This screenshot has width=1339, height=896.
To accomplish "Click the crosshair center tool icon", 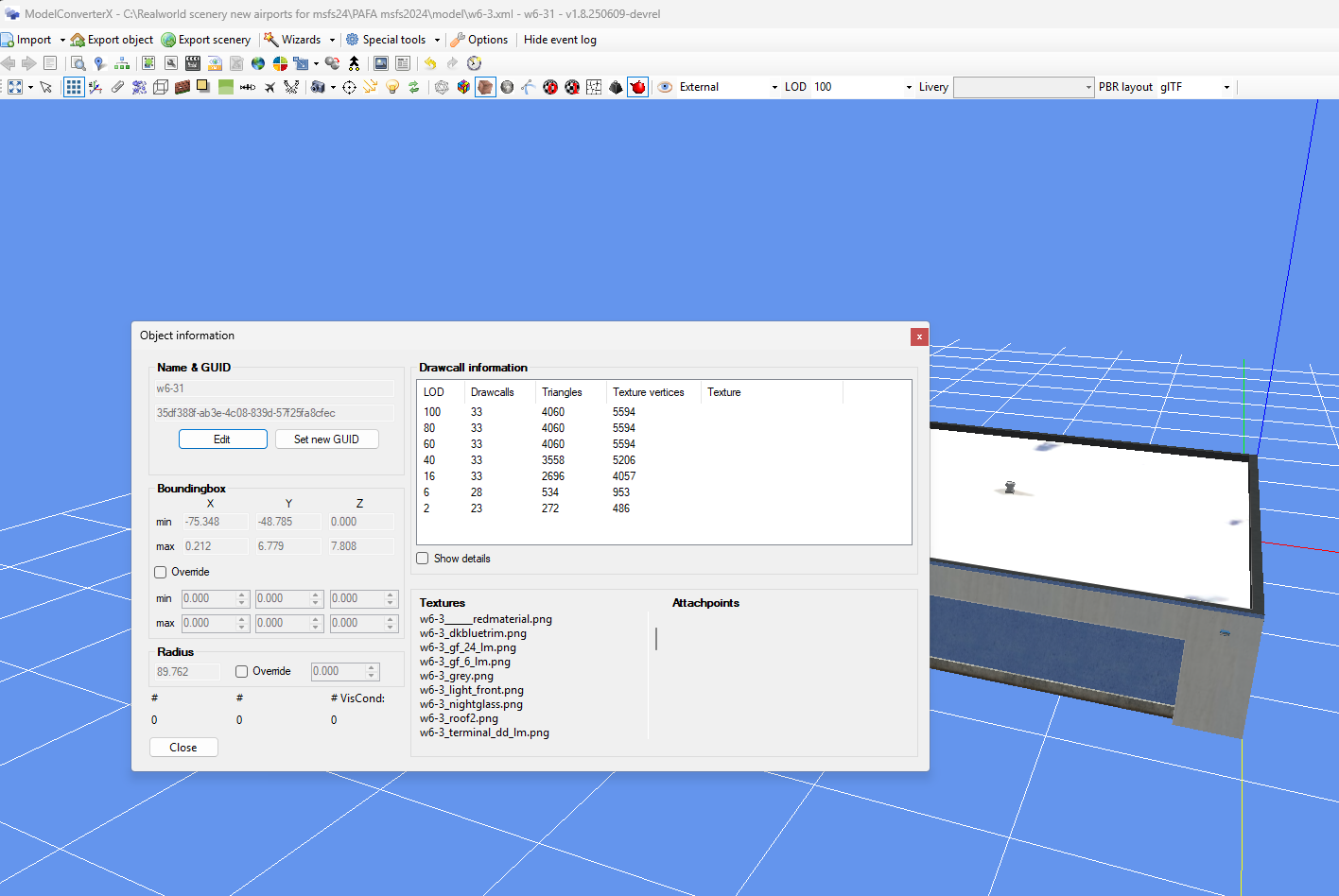I will 349,86.
